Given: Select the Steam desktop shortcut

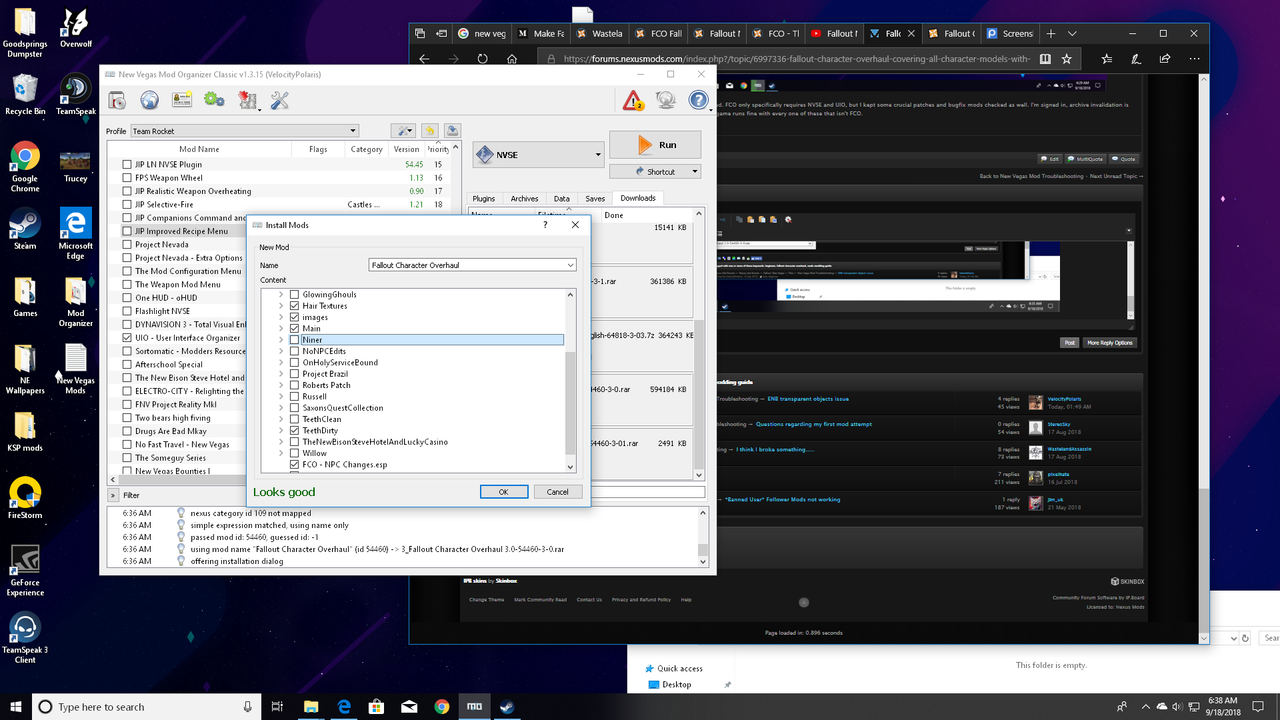Looking at the screenshot, I should [25, 227].
